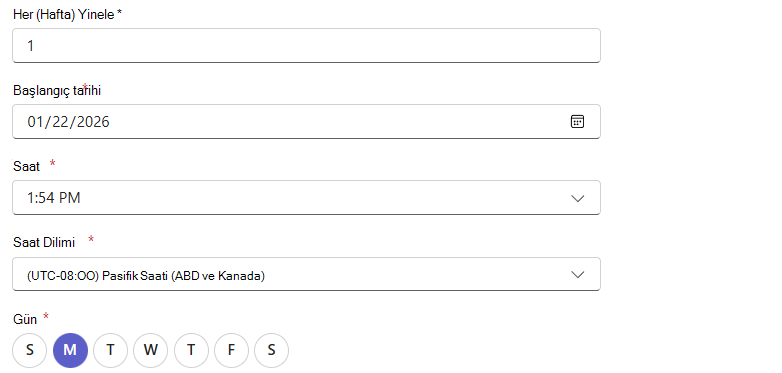Toggle the Tuesday T button beside M

(110, 350)
